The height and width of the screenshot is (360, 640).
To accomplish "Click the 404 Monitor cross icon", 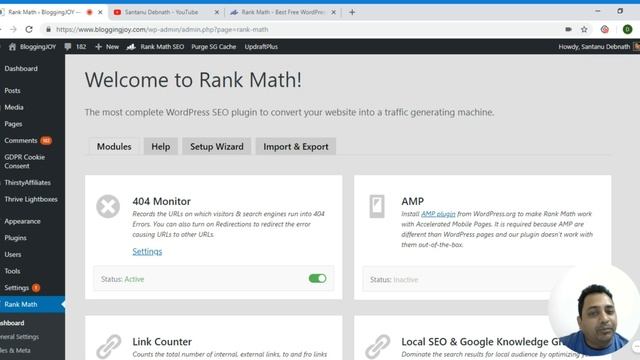I will click(x=108, y=206).
